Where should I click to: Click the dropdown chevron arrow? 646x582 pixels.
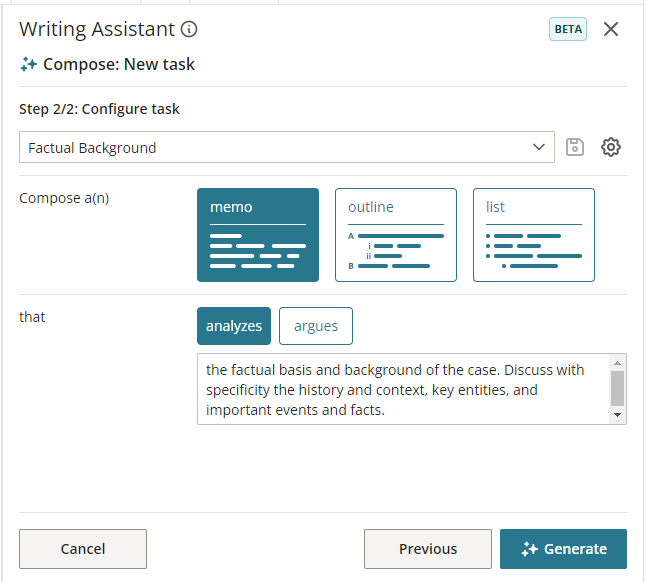(x=538, y=147)
